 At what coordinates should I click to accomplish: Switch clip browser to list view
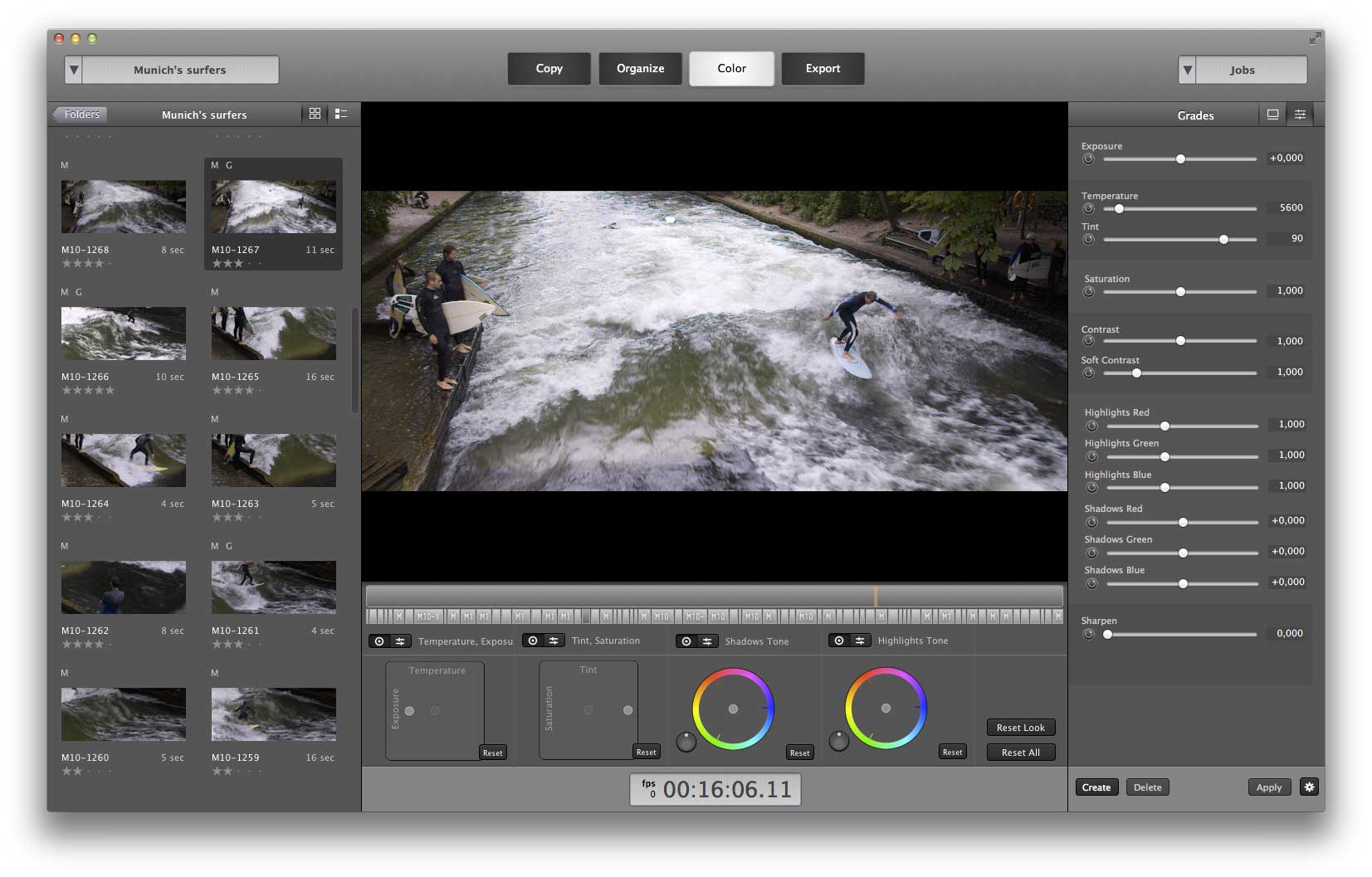tap(341, 114)
